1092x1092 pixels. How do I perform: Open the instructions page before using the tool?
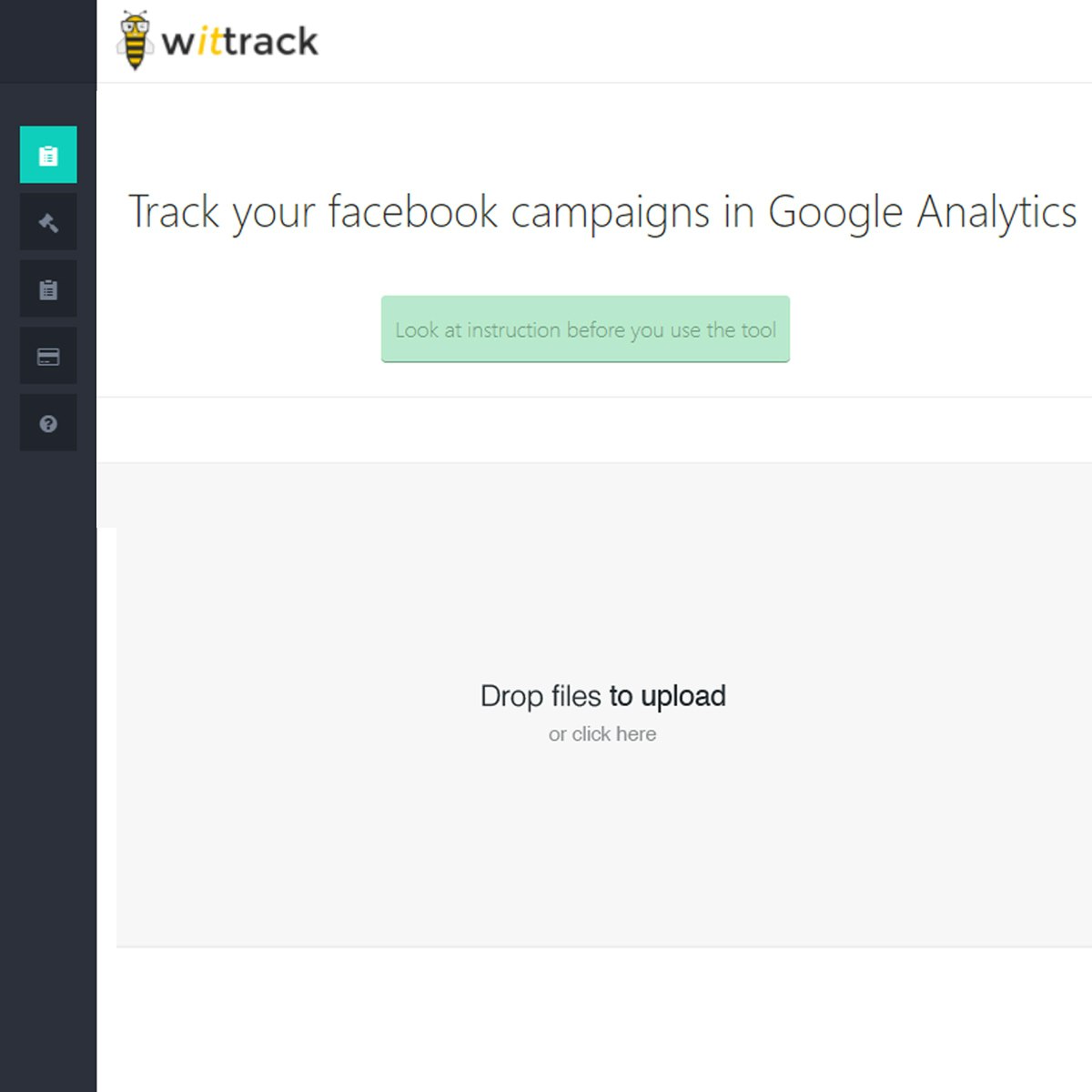pos(585,329)
